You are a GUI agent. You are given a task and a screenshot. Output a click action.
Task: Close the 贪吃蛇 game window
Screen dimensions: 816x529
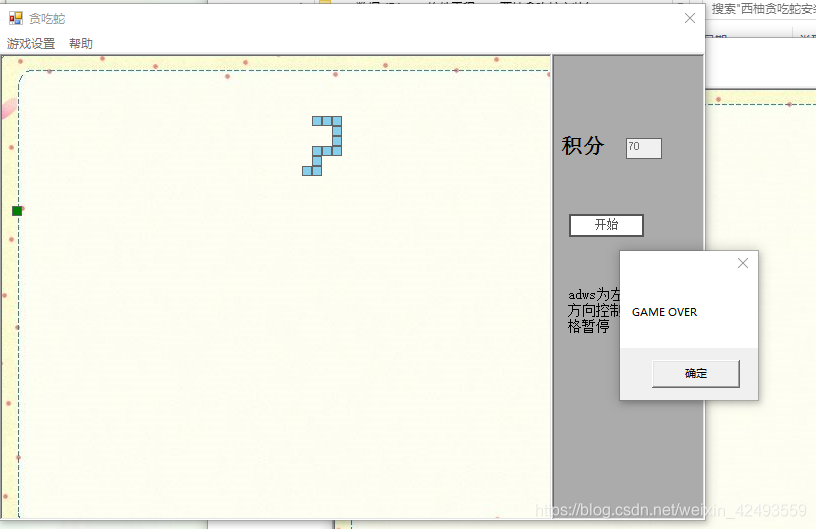point(690,18)
